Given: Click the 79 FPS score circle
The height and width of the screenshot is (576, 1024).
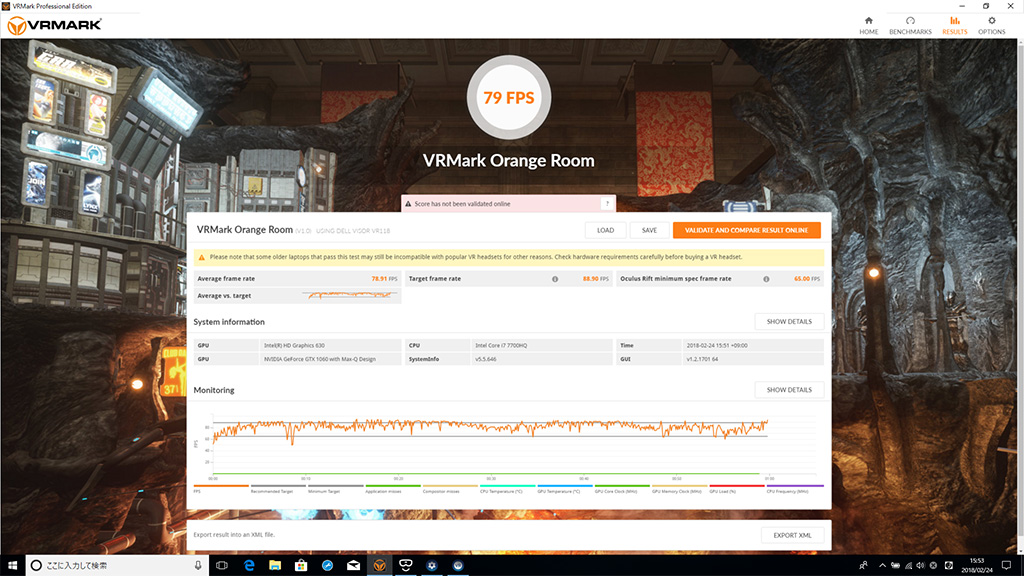Looking at the screenshot, I should [x=509, y=97].
